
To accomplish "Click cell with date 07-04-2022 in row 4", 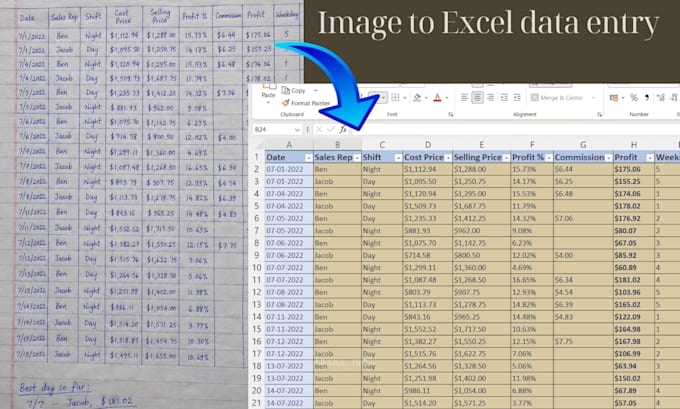I will click(x=289, y=194).
